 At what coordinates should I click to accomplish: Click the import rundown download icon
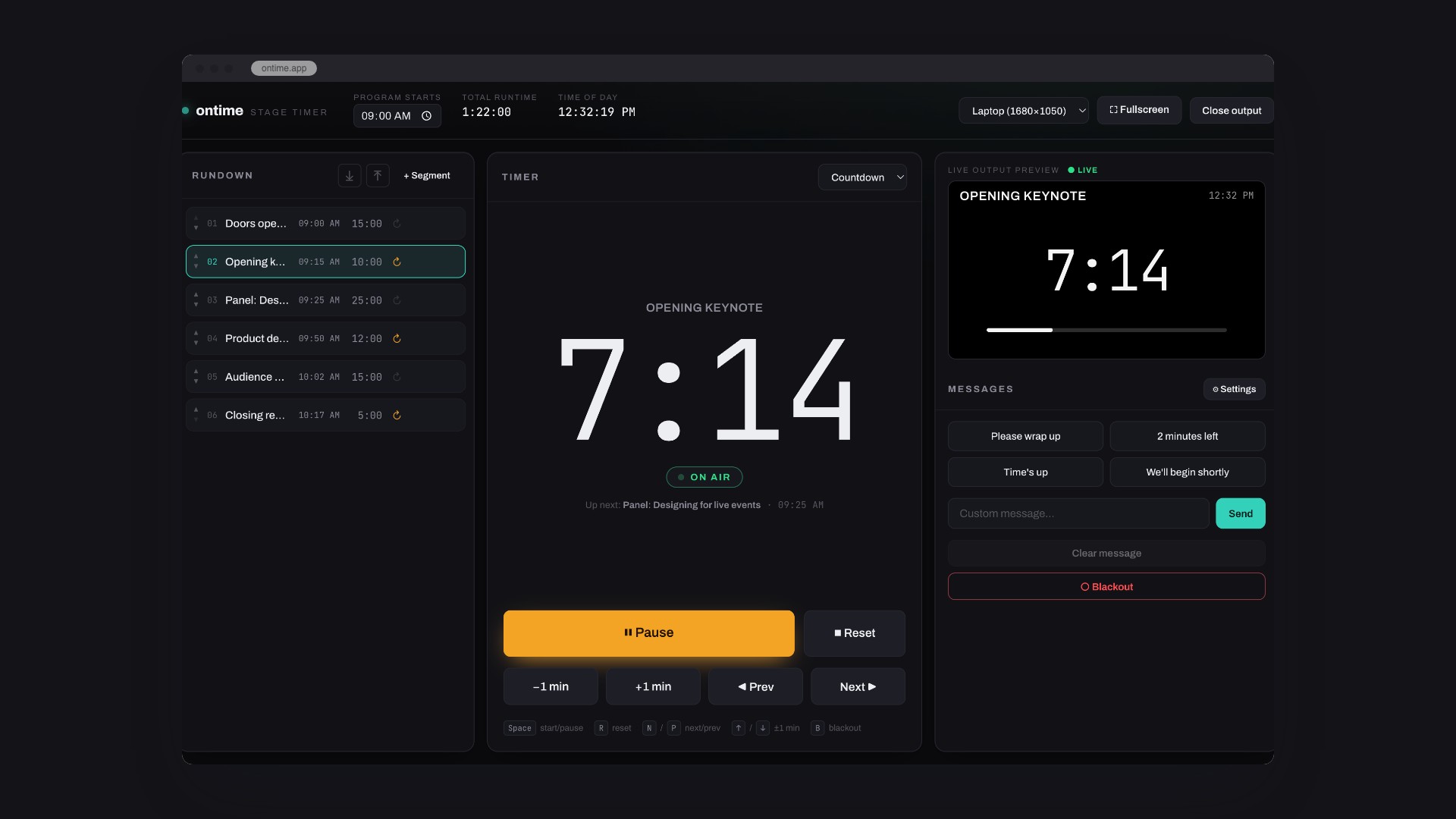[349, 176]
